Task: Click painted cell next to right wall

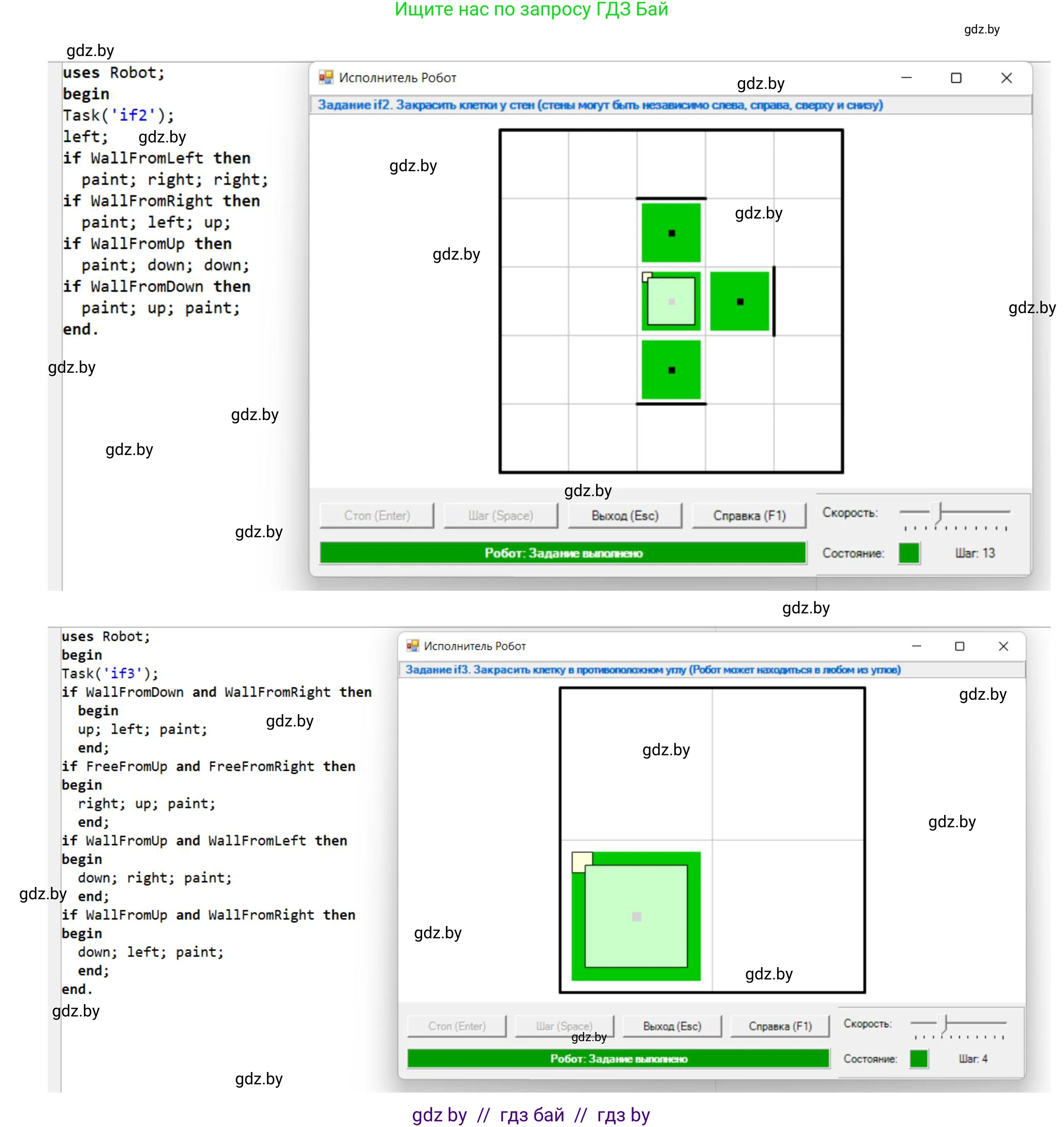Action: pyautogui.click(x=740, y=301)
